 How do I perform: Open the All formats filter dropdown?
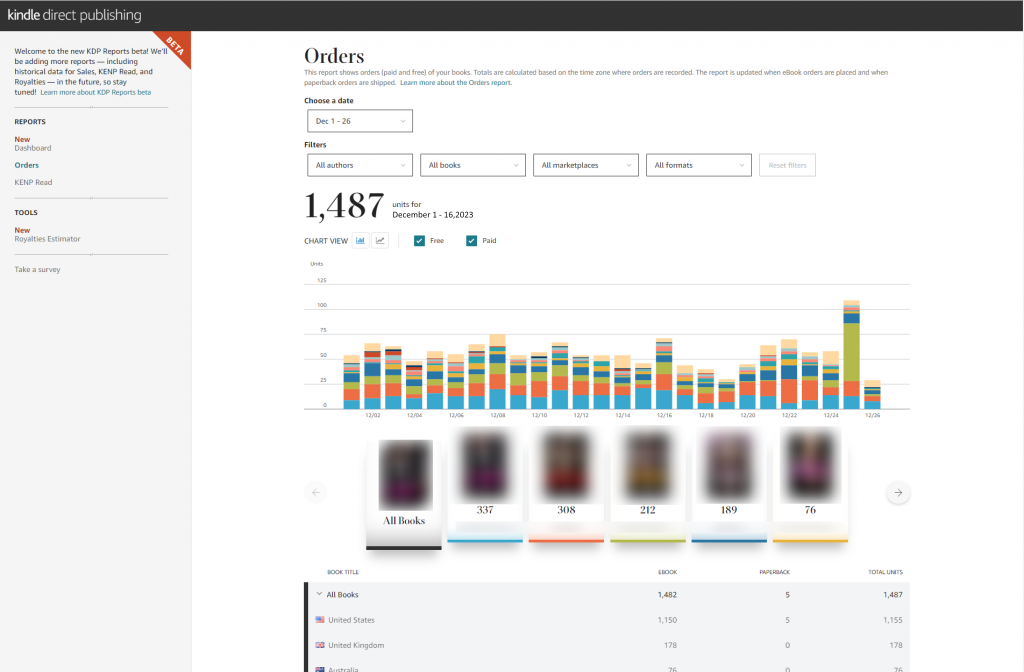pyautogui.click(x=699, y=165)
